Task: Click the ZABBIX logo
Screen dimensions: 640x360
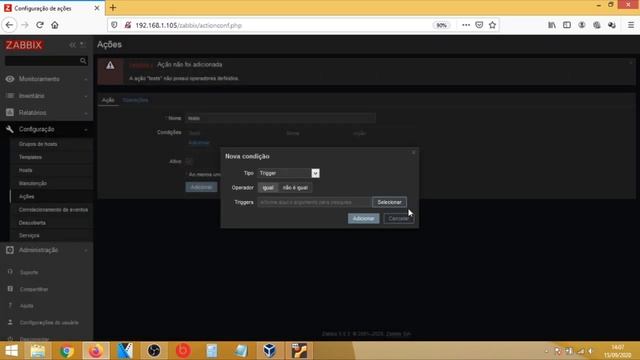Action: [24, 45]
